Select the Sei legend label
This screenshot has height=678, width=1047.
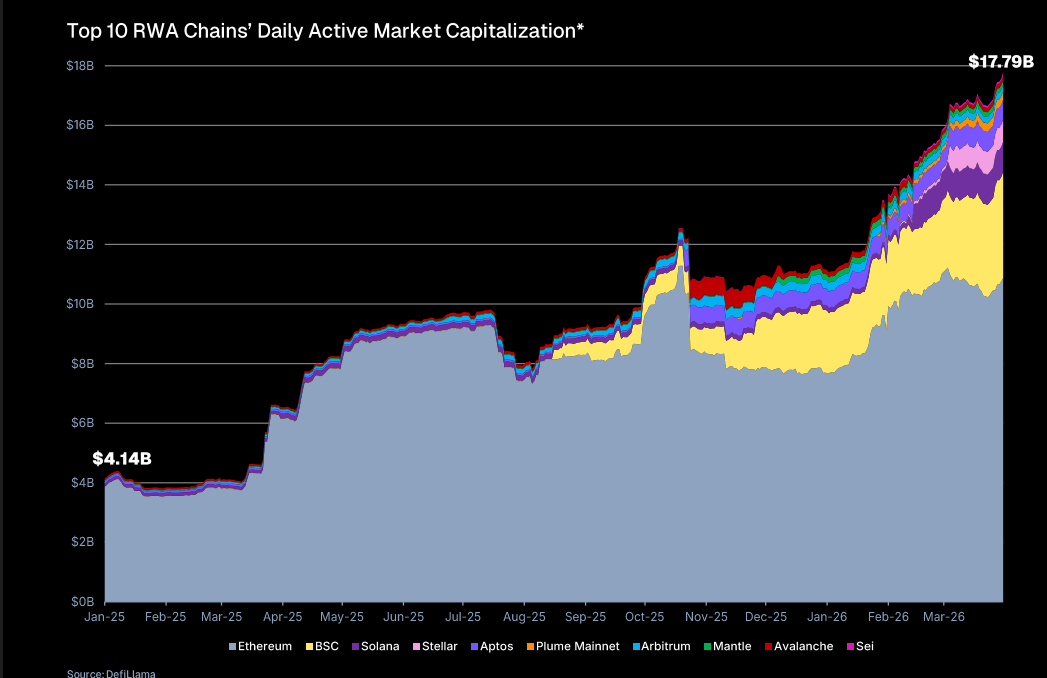[865, 647]
